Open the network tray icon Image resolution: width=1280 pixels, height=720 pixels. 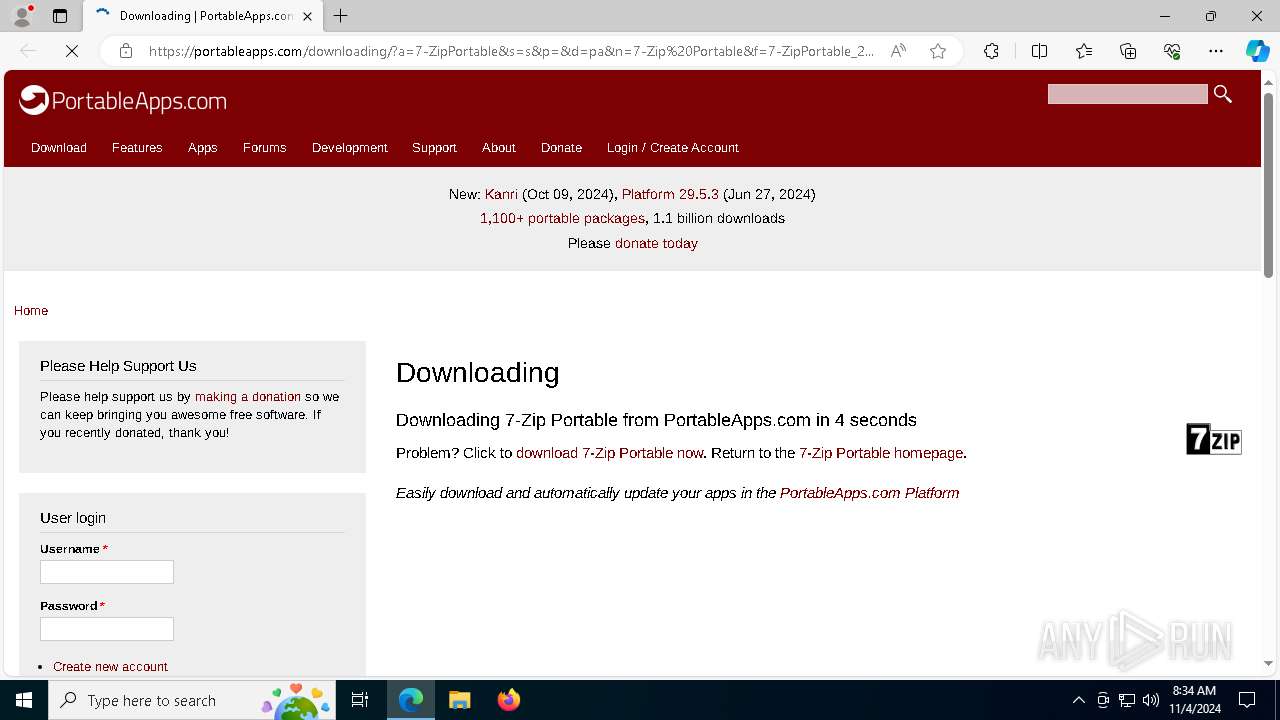point(1127,700)
